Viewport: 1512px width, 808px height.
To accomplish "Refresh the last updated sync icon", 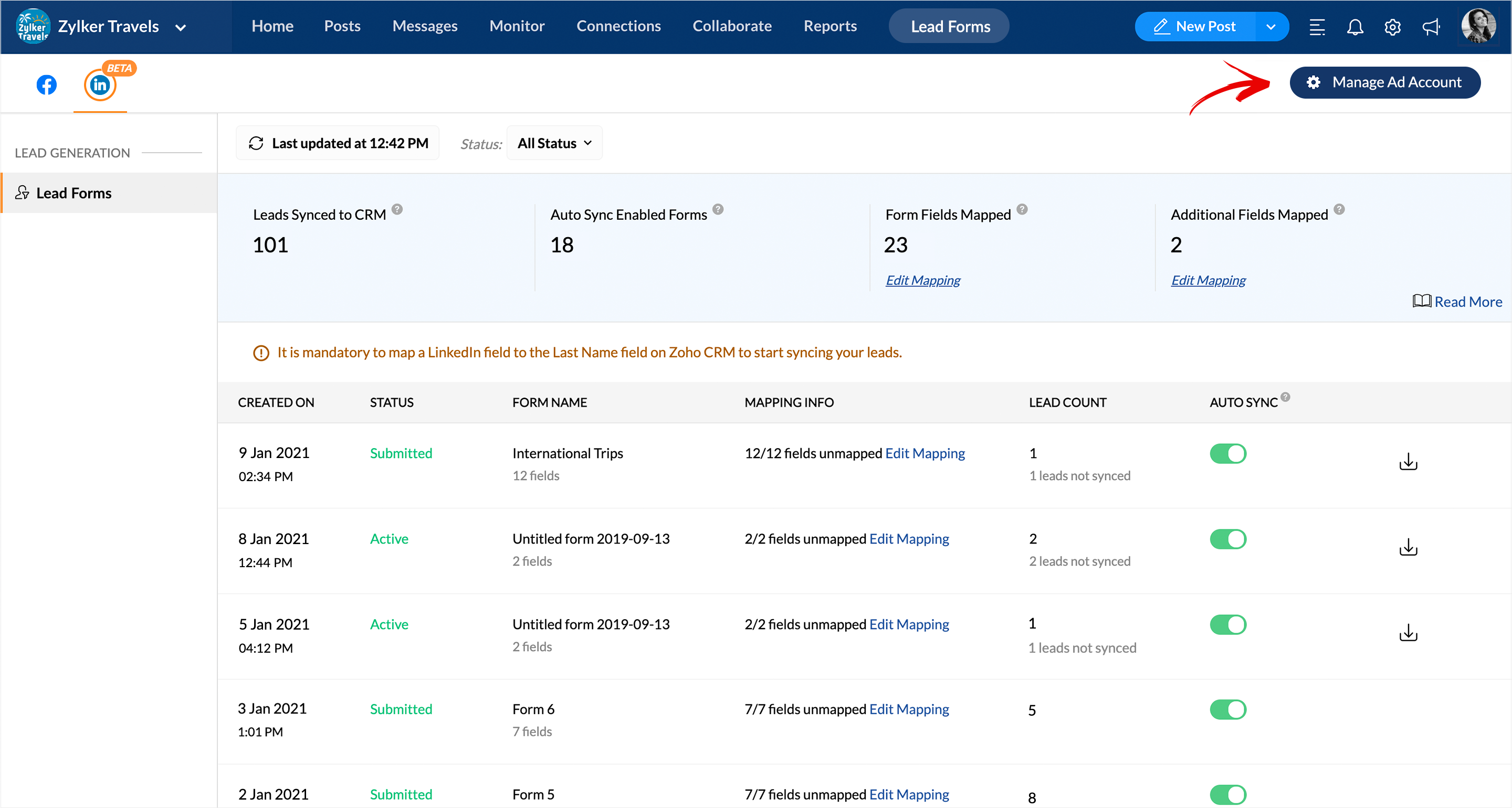I will (x=256, y=143).
